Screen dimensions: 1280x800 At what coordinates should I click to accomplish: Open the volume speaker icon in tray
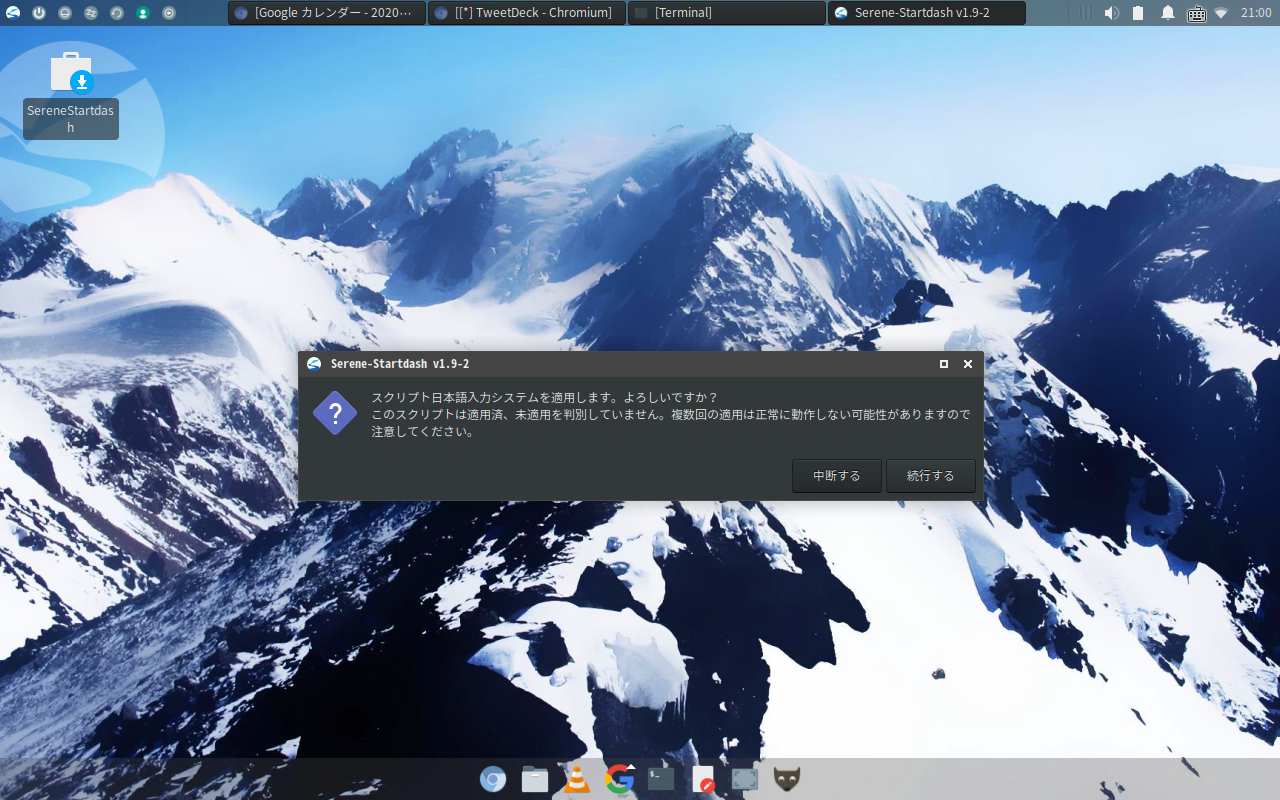1111,13
